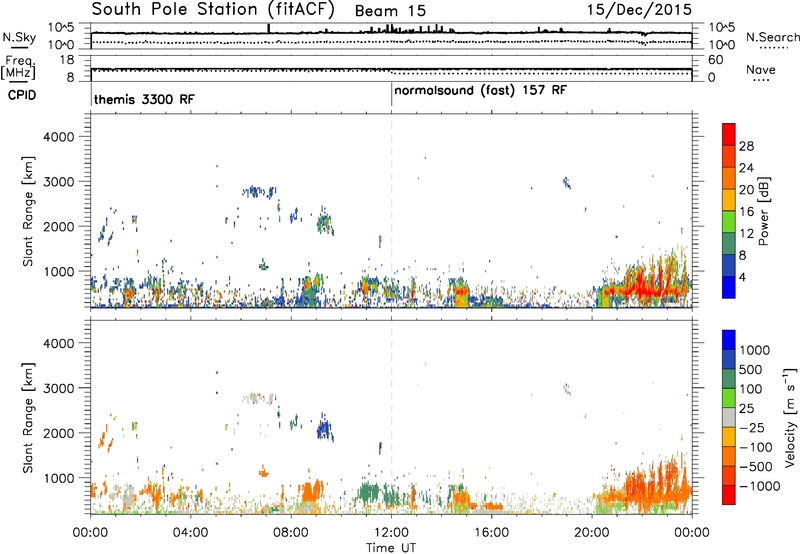Select the 'Beam 15' label
Image resolution: width=800 pixels, height=554 pixels.
(390, 11)
